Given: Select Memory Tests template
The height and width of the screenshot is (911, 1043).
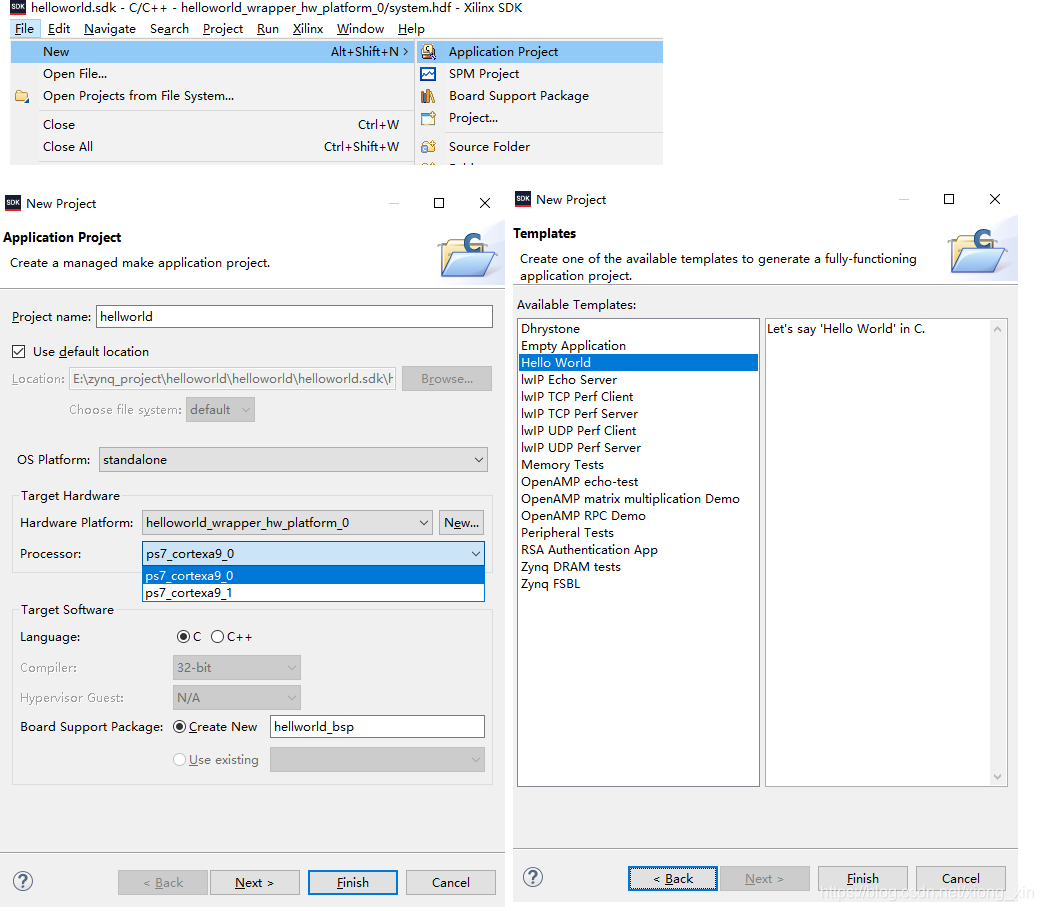Looking at the screenshot, I should pyautogui.click(x=638, y=465).
